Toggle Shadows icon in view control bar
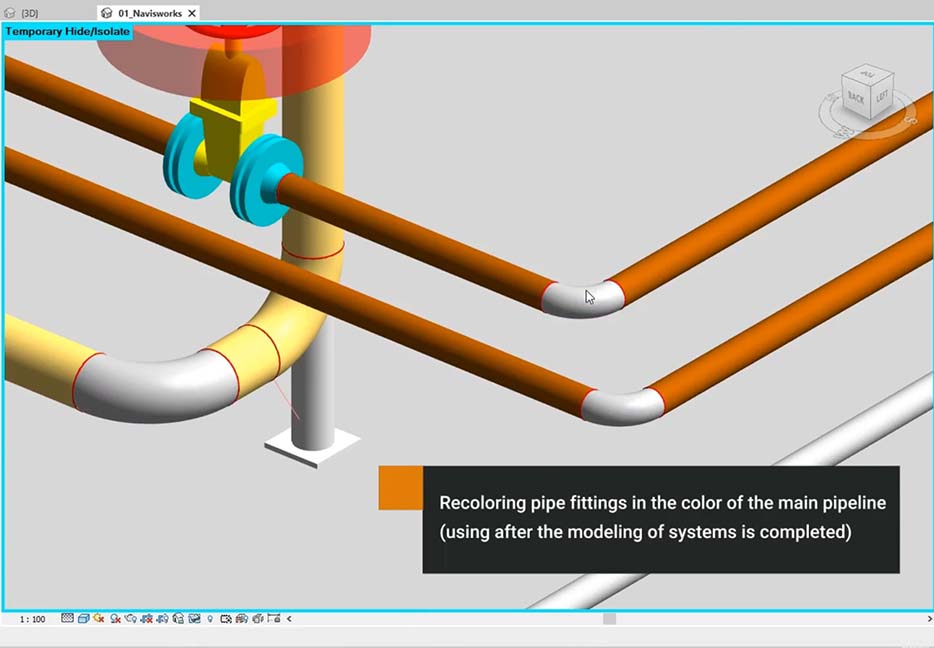The width and height of the screenshot is (934, 648). 116,619
